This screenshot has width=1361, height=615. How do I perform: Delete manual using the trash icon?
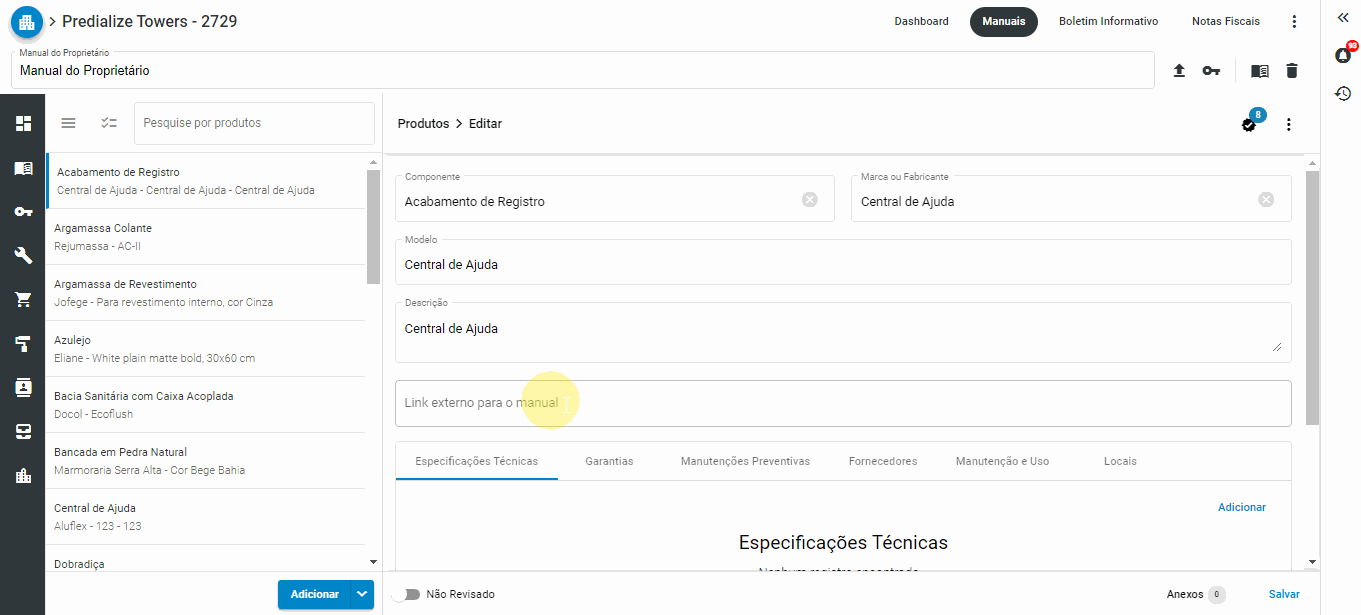click(1292, 71)
